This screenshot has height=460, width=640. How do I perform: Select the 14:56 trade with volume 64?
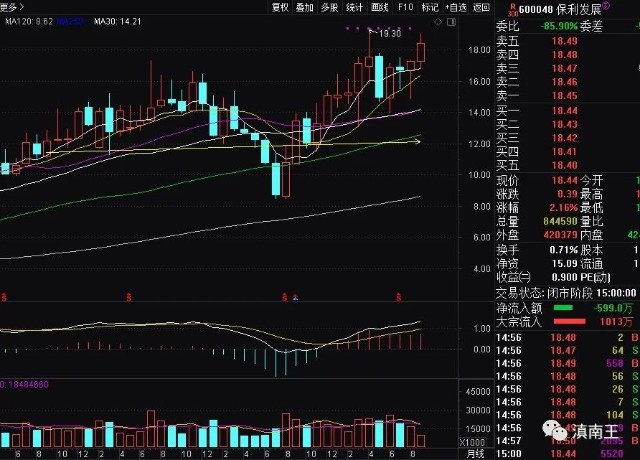567,351
